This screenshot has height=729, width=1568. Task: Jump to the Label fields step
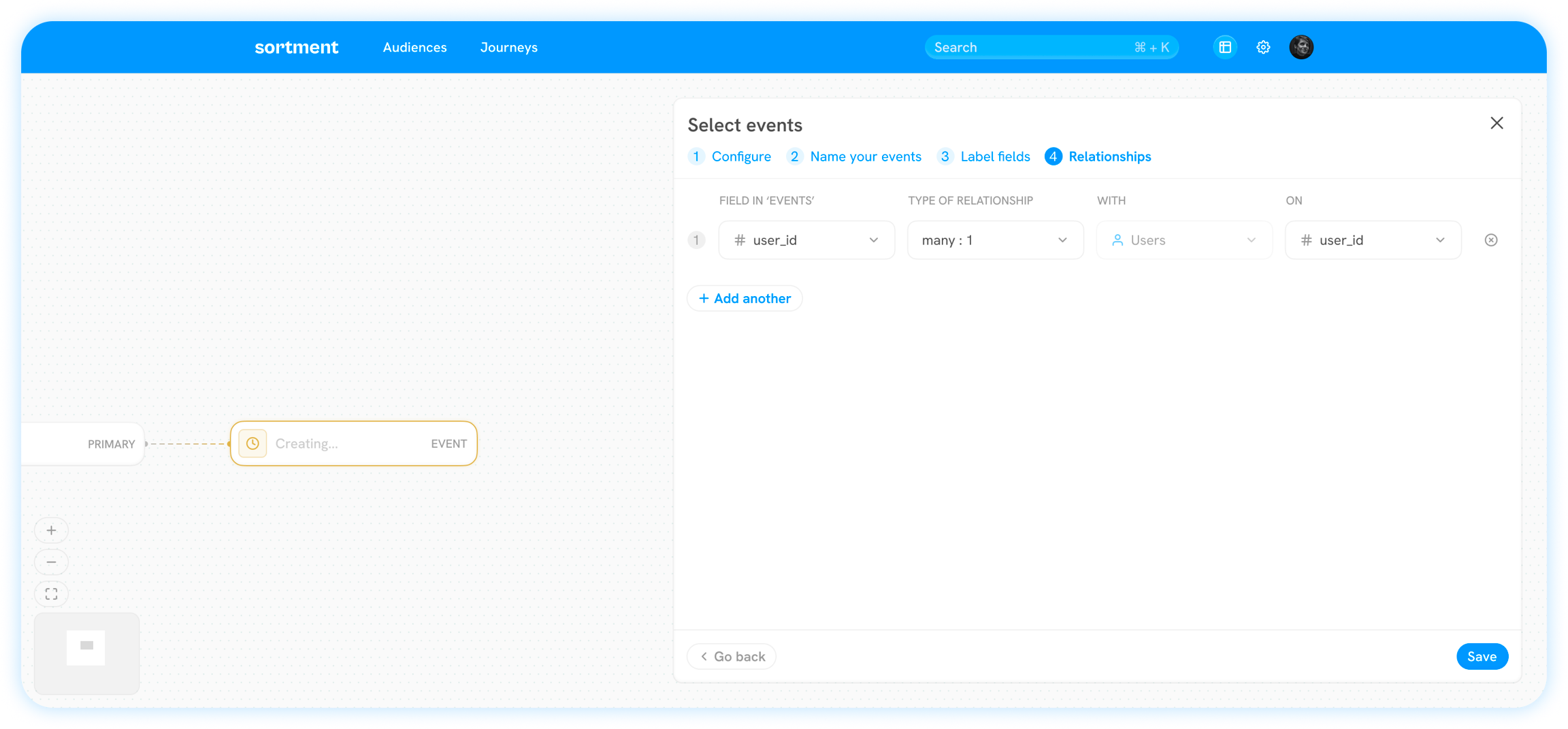(994, 157)
